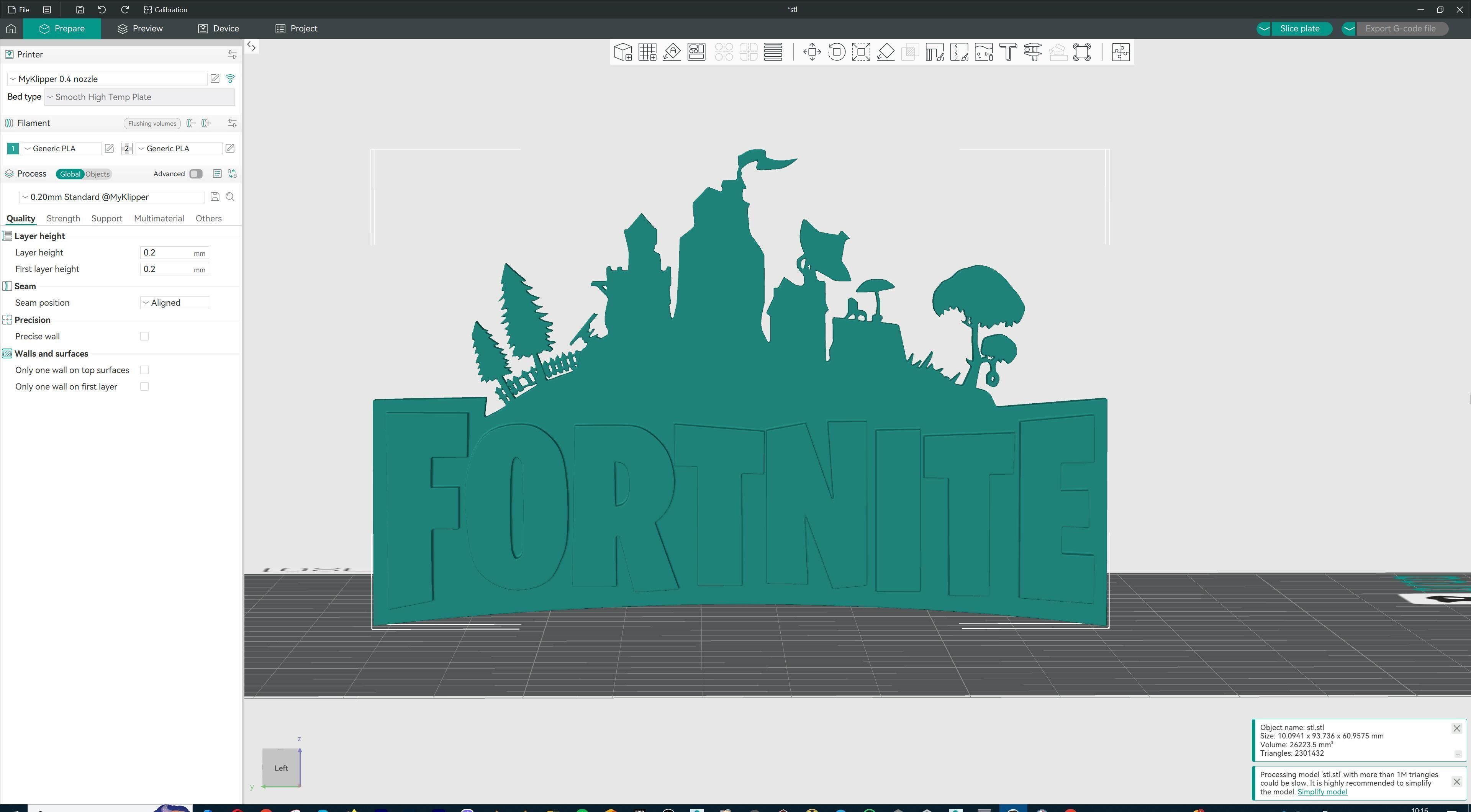The image size is (1471, 812).
Task: Select the Text shape tool
Action: click(x=1009, y=52)
